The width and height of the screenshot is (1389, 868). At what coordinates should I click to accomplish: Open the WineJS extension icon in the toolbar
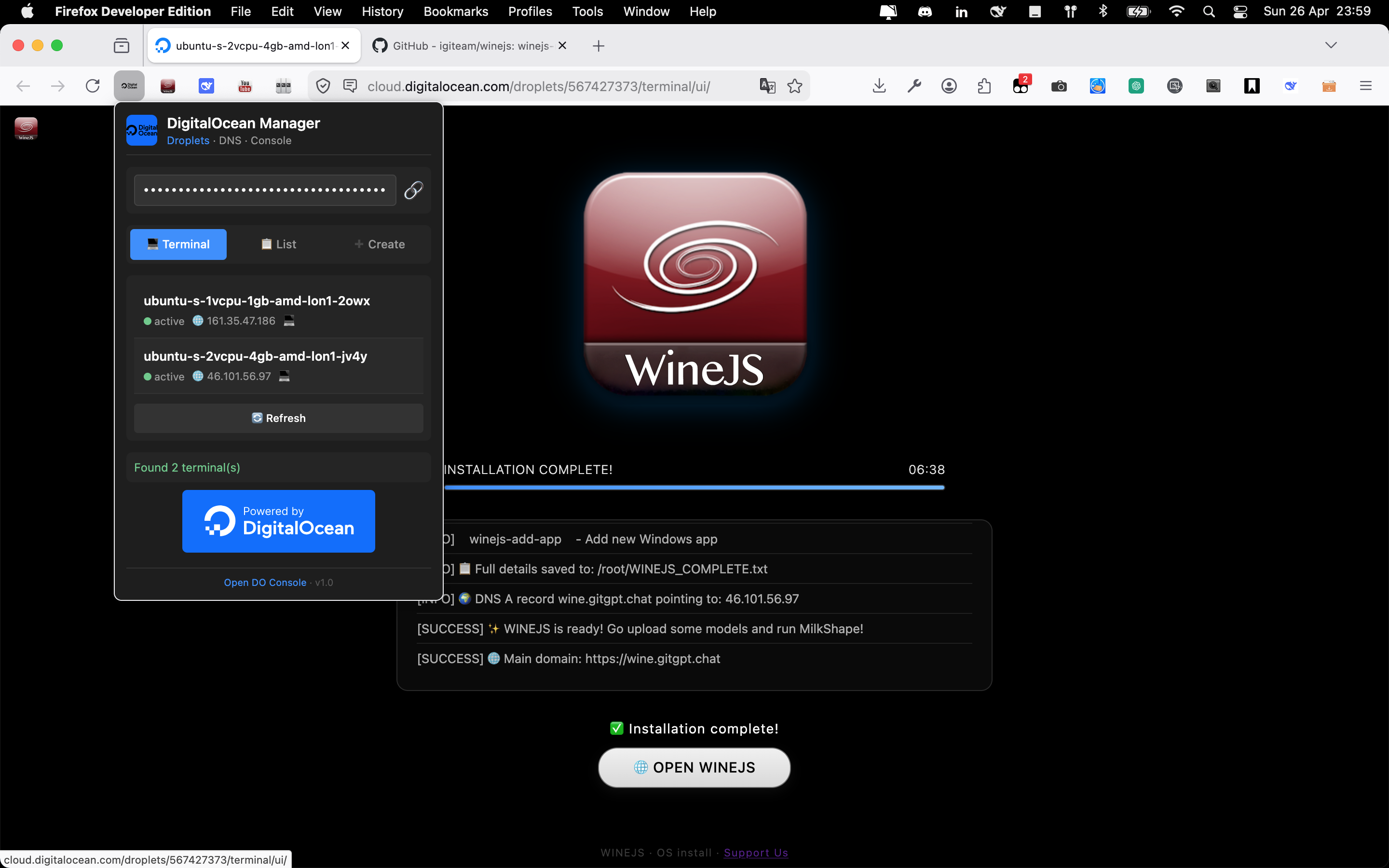[x=168, y=86]
